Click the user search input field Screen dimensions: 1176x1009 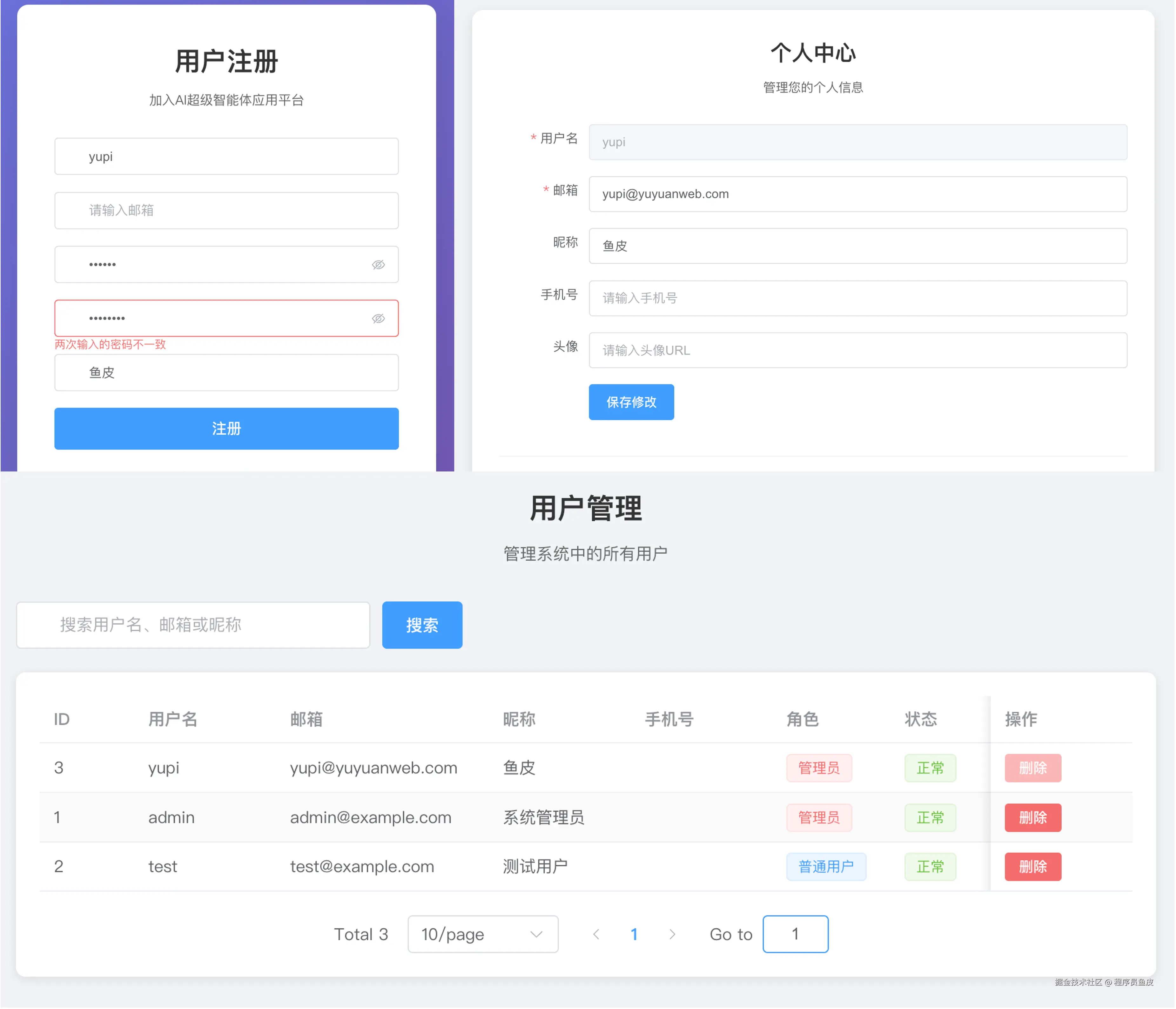coord(193,625)
